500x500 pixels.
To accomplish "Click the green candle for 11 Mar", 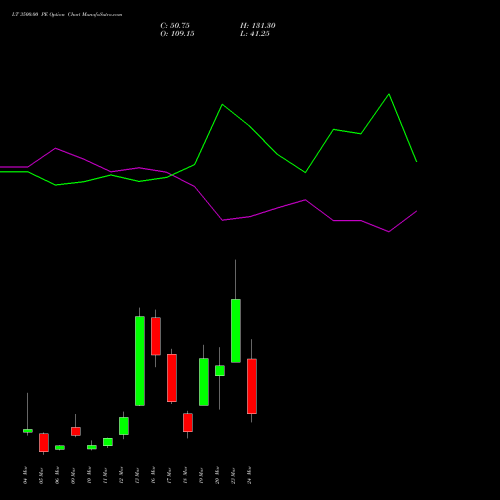I will point(108,442).
